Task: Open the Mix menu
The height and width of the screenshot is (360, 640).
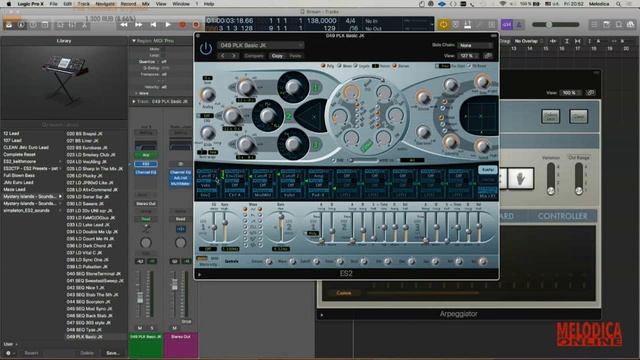Action: pyautogui.click(x=146, y=4)
